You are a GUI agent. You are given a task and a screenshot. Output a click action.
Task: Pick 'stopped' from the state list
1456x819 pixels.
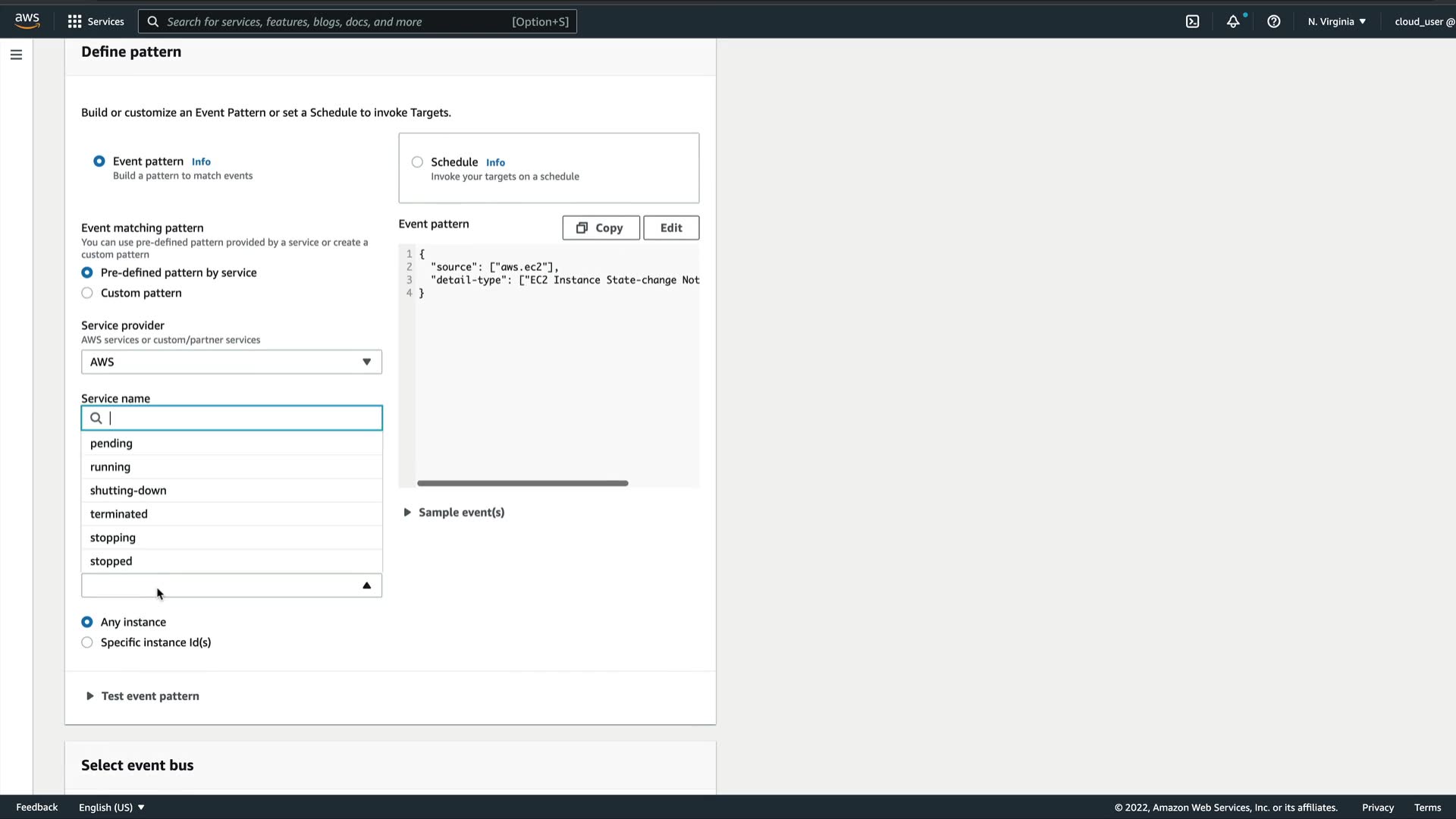point(111,561)
